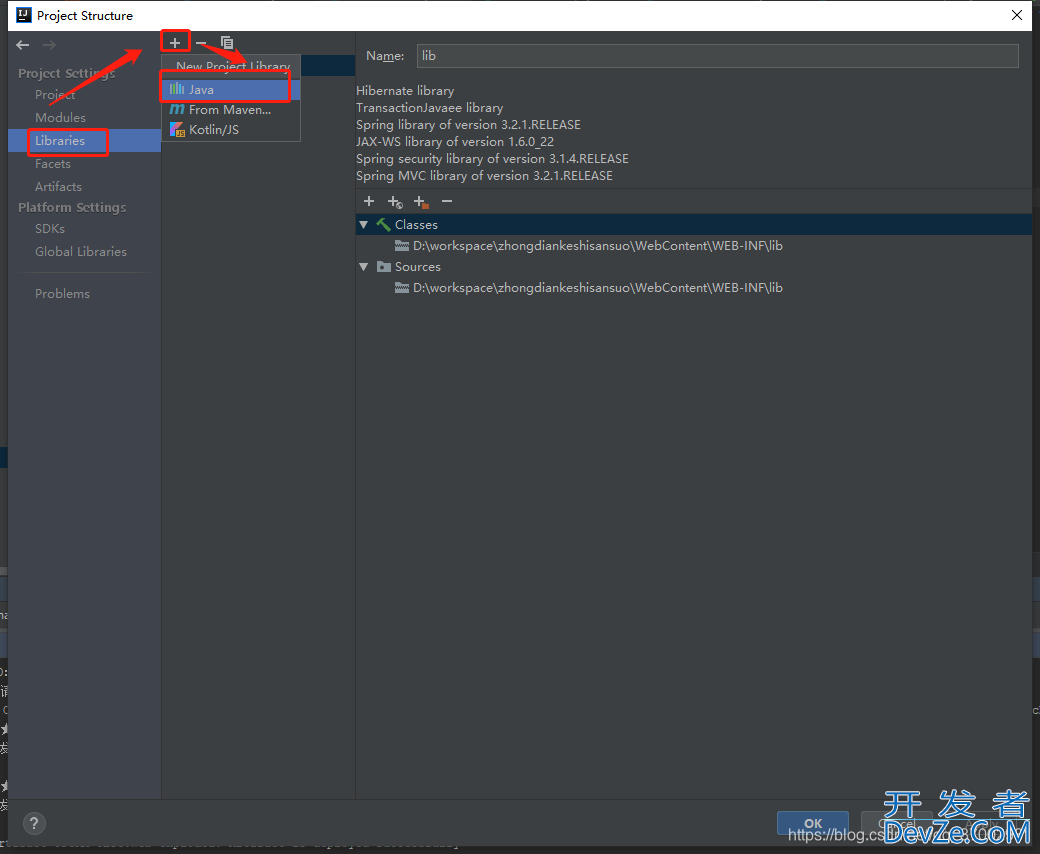This screenshot has height=854, width=1040.
Task: Click Spring library of version 3.2.1.RELEASE text
Action: pyautogui.click(x=468, y=125)
